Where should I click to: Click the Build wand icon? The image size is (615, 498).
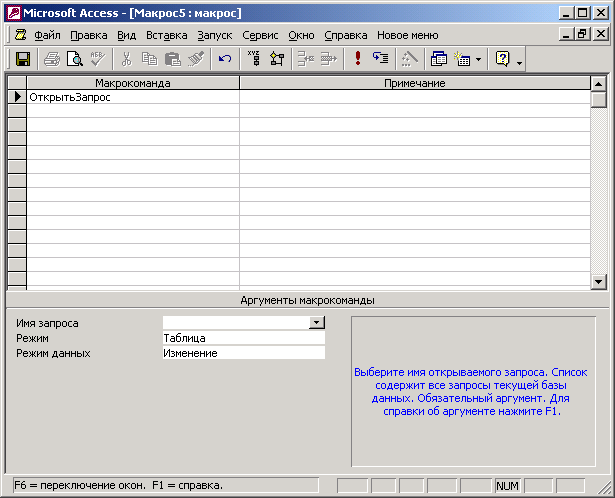tap(410, 59)
